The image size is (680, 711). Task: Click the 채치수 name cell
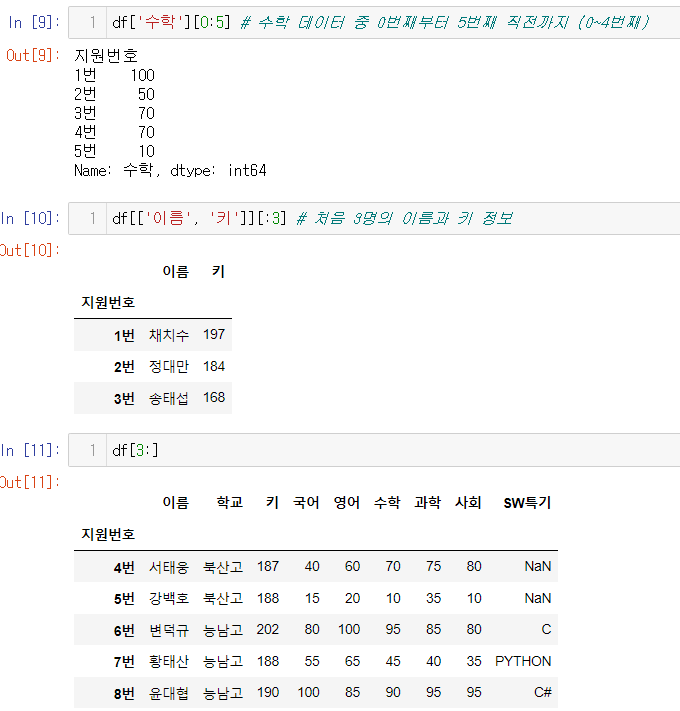click(169, 335)
